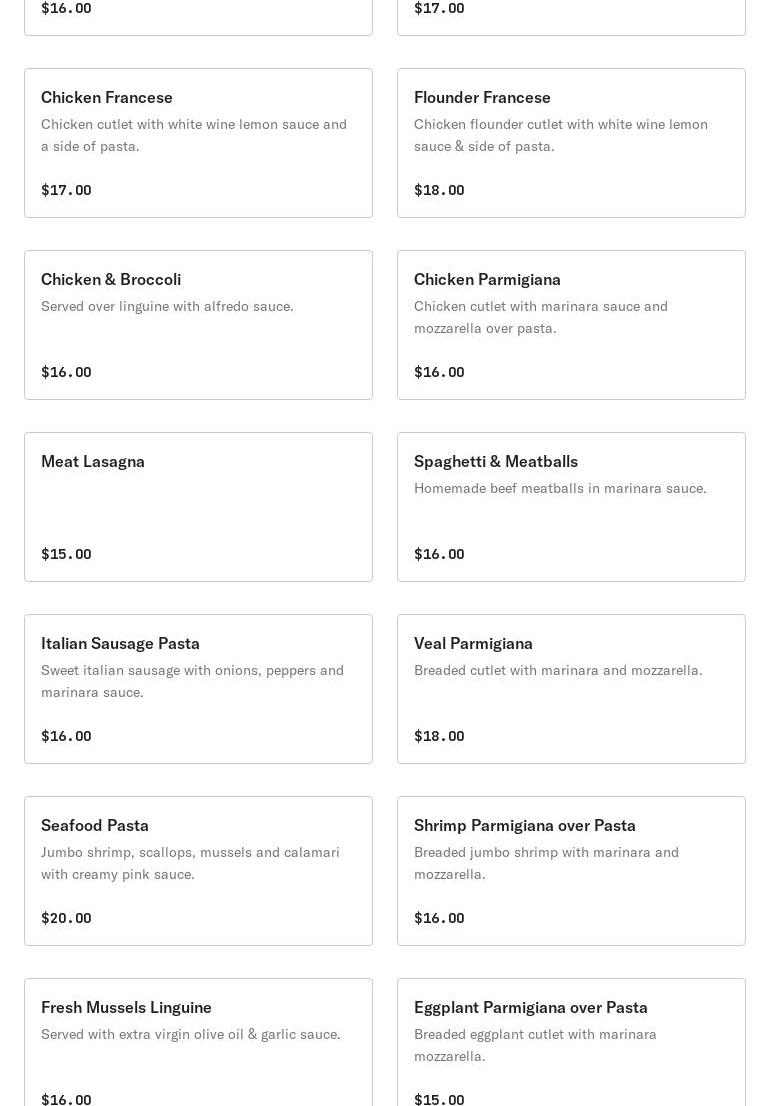Click the Seafood Pasta $20.00 price
This screenshot has width=770, height=1106.
[x=66, y=918]
